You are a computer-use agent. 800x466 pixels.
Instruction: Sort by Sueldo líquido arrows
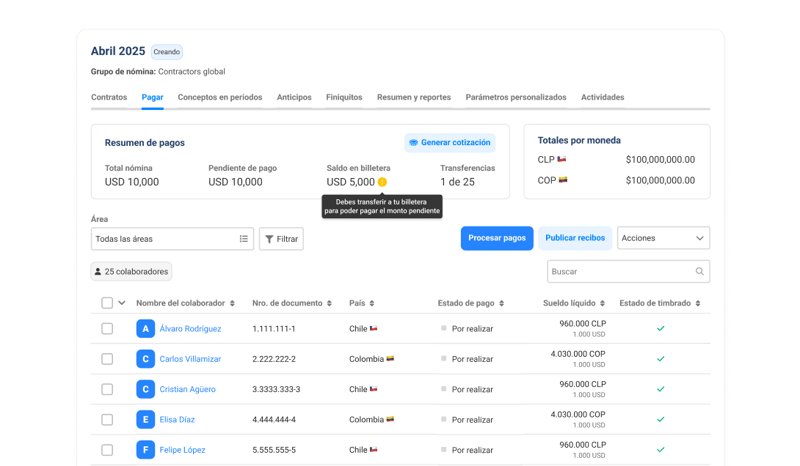click(x=603, y=303)
